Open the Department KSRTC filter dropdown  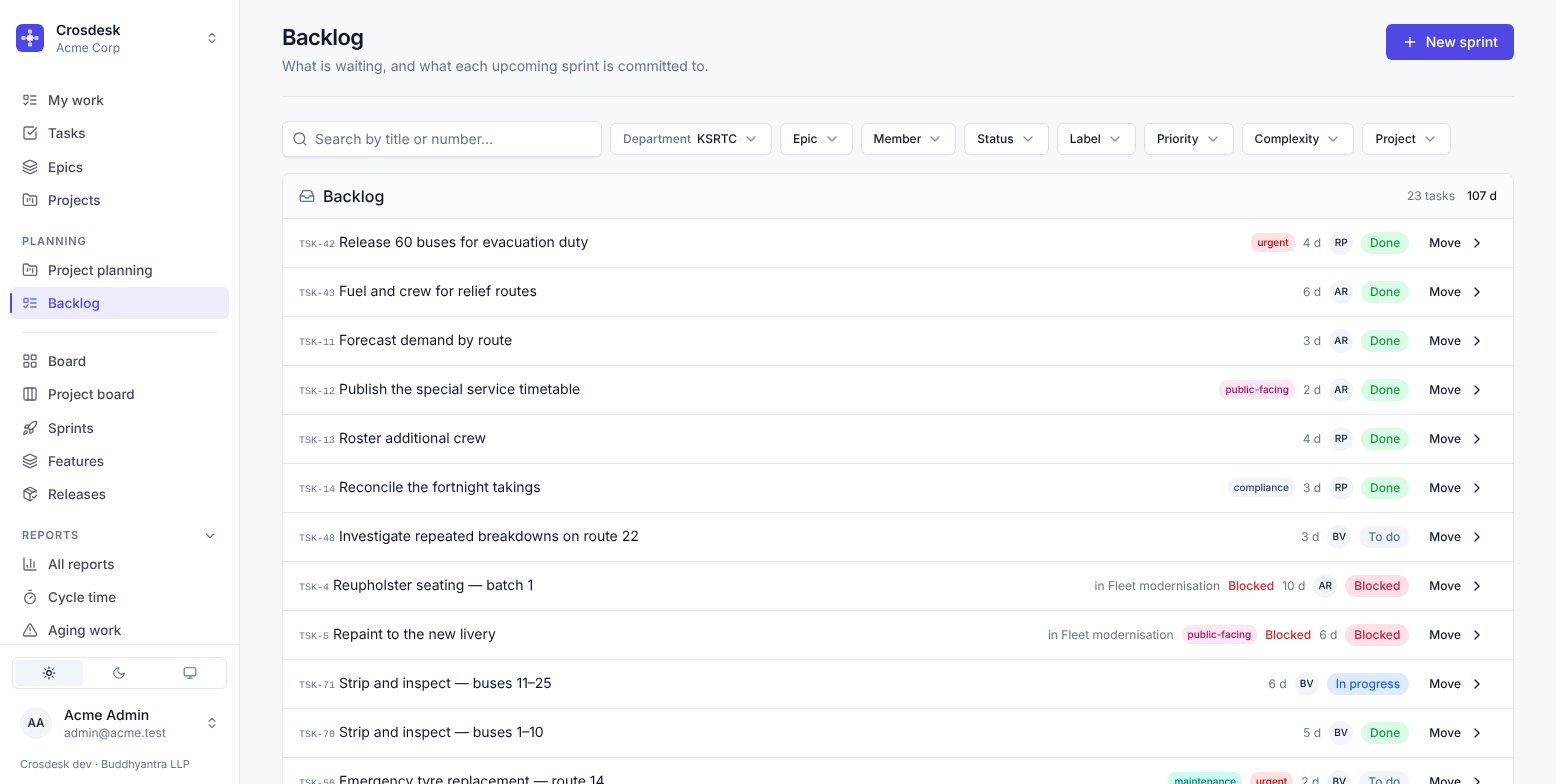point(691,139)
